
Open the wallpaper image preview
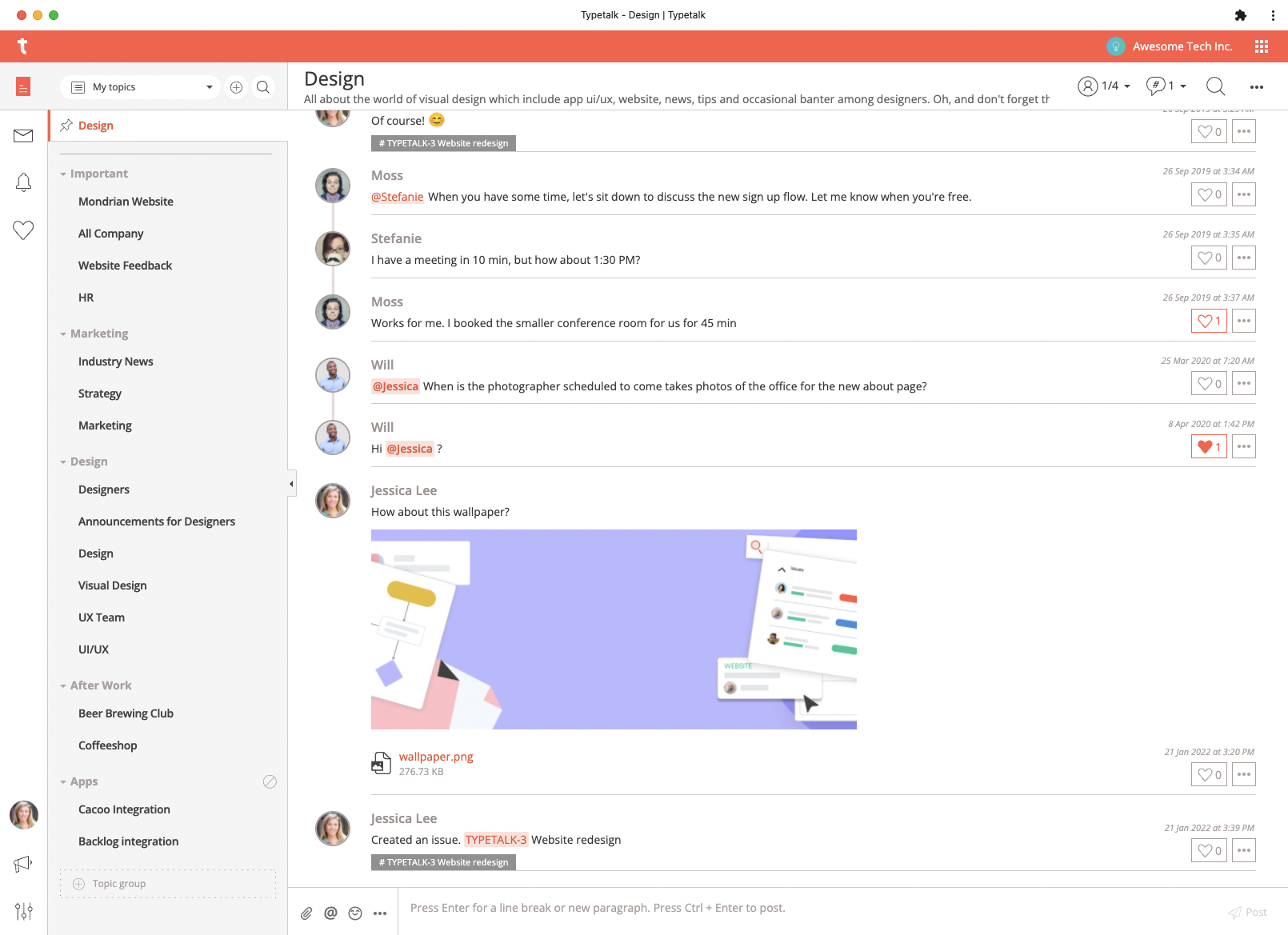pos(614,629)
